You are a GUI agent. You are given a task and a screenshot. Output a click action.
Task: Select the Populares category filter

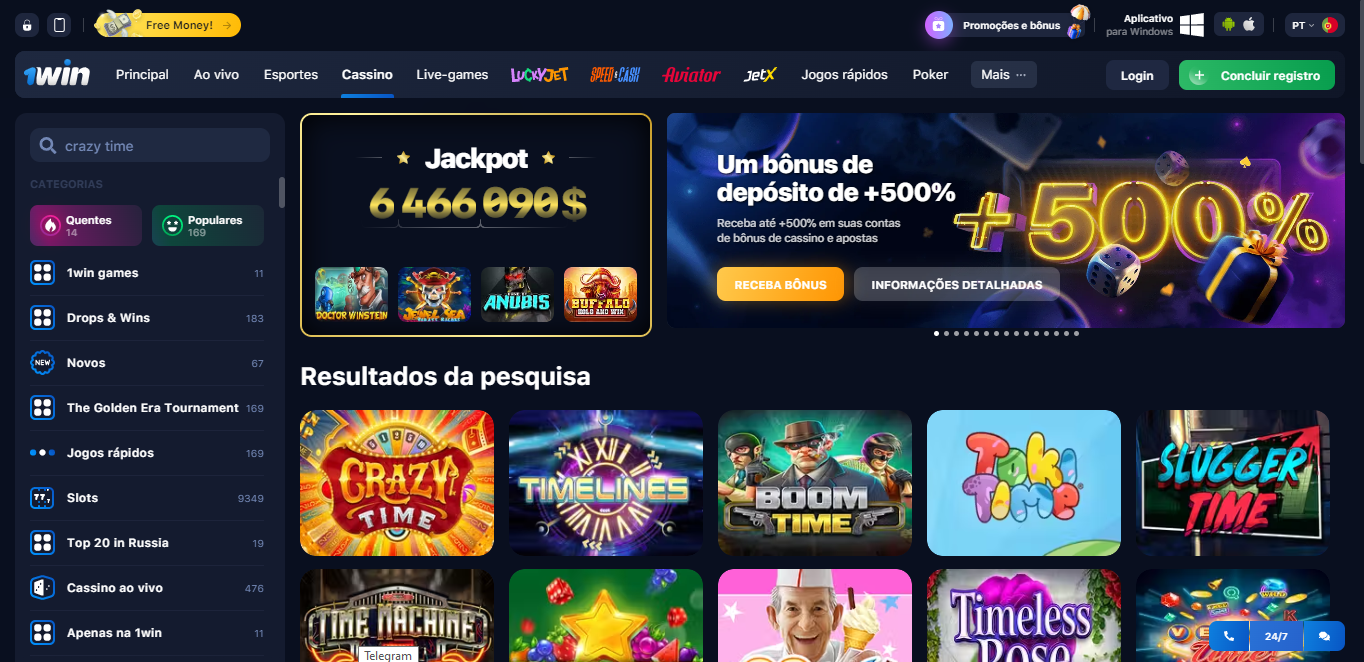coord(208,225)
